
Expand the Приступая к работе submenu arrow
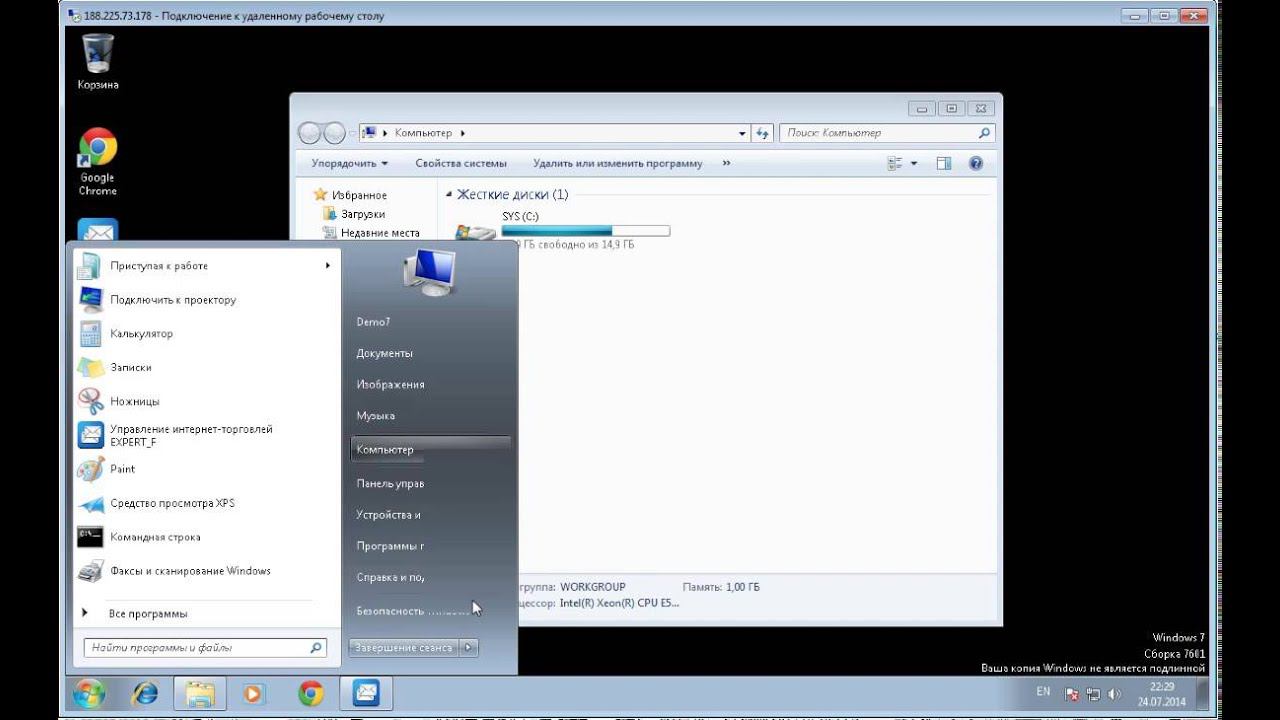pyautogui.click(x=327, y=265)
